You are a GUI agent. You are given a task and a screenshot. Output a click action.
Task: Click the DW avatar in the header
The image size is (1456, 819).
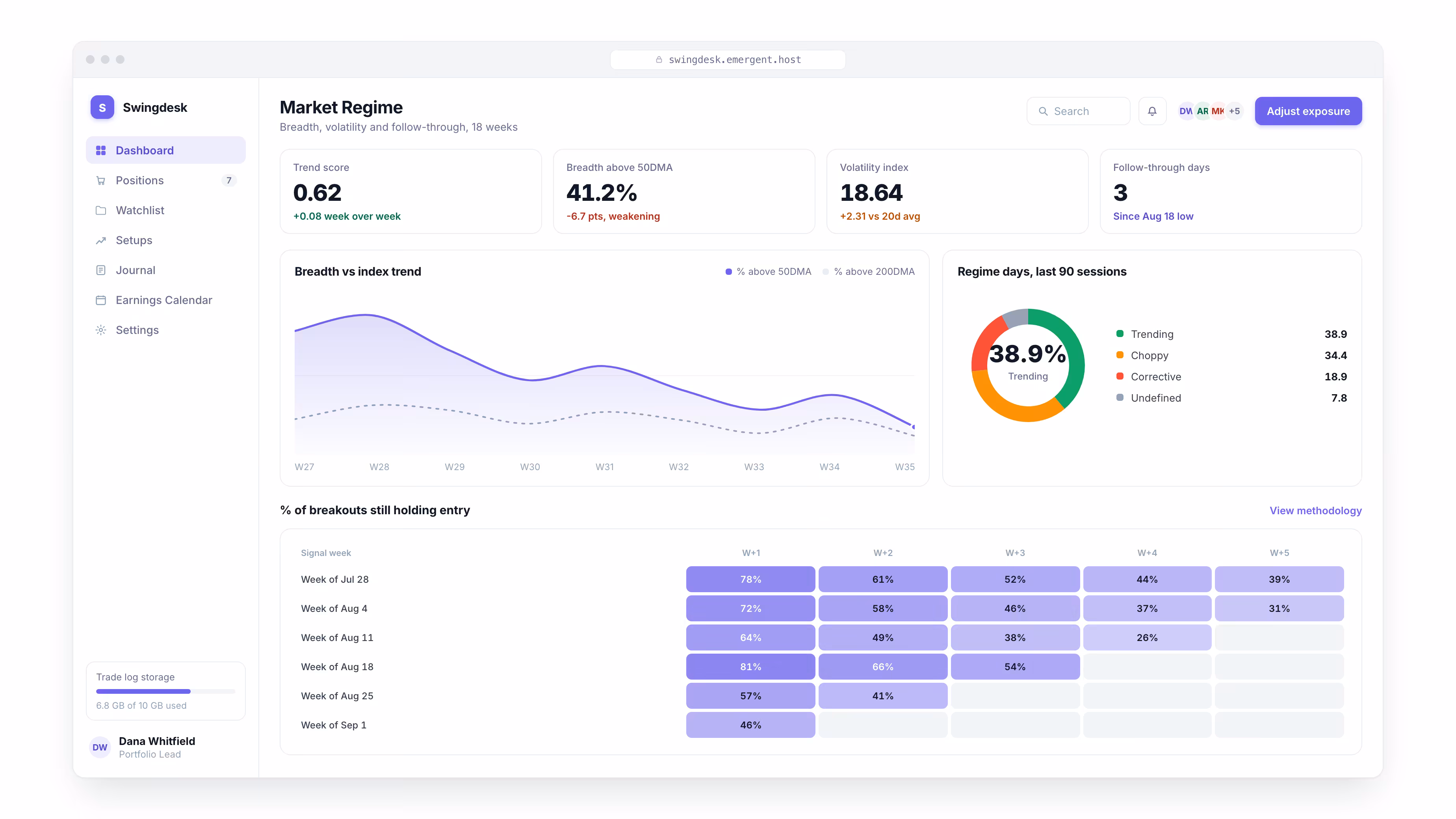coord(1186,111)
